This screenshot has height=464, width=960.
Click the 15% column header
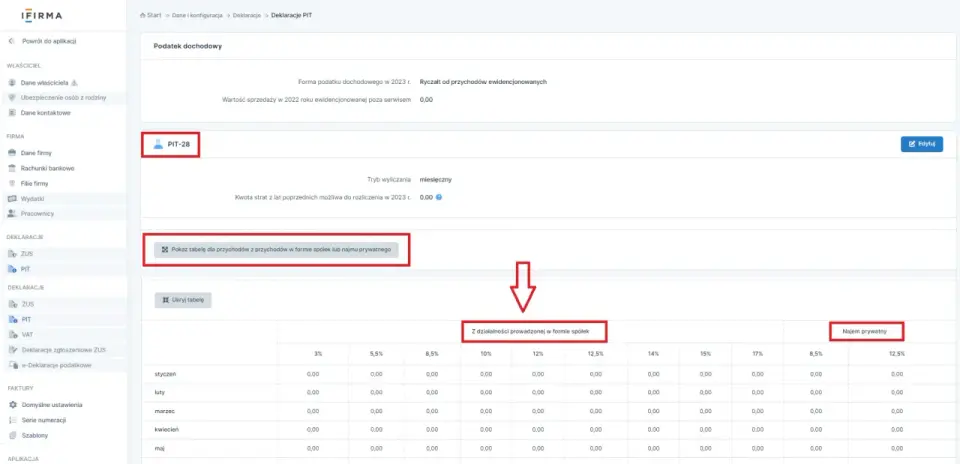tap(705, 354)
